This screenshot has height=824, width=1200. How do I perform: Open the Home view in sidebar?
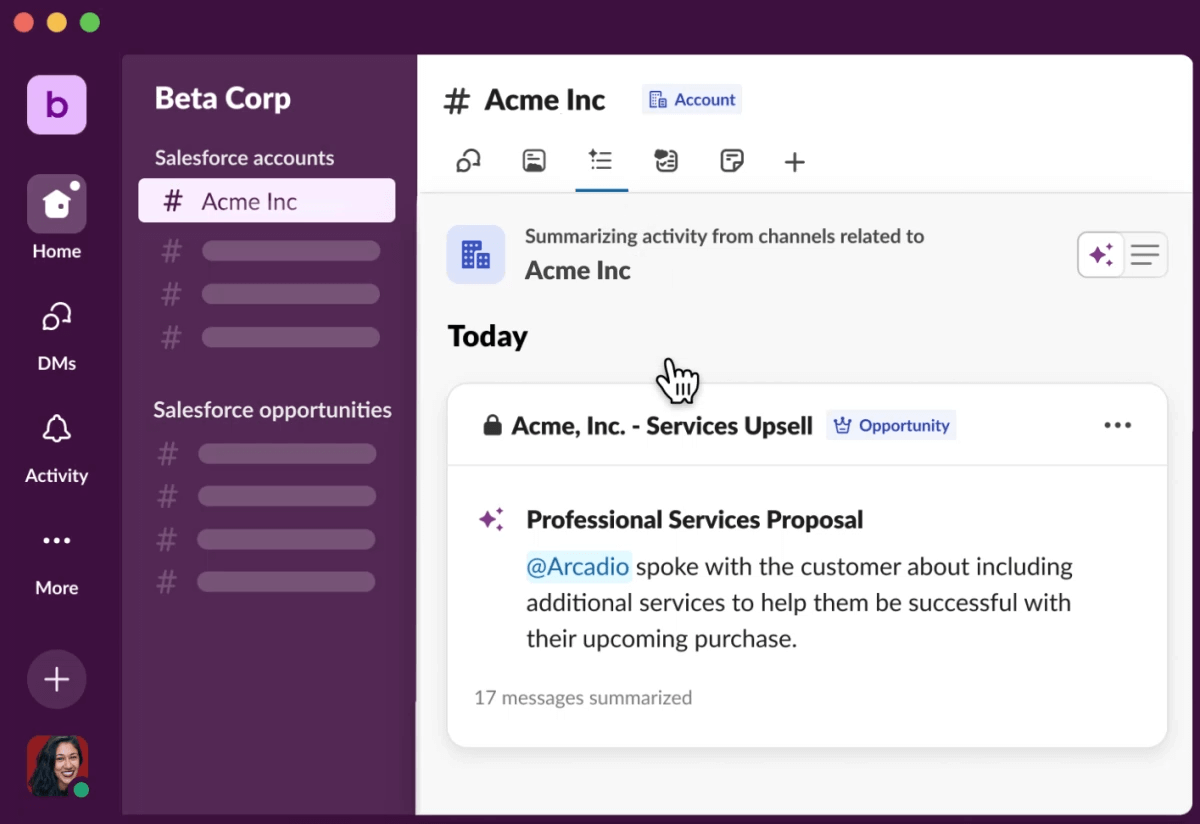coord(56,204)
